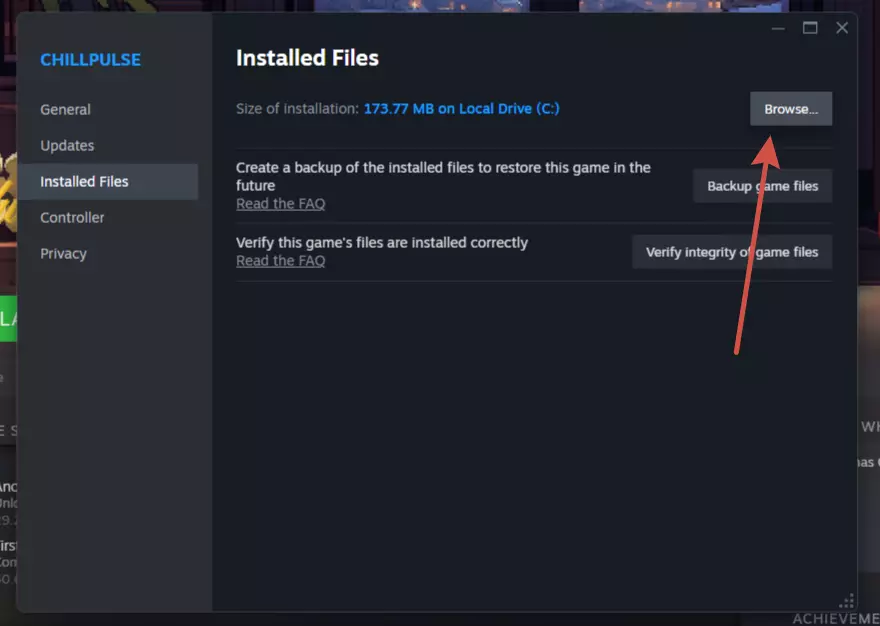Click the resize grip in the dialog corner
Screen dimensions: 880x626
(846, 601)
